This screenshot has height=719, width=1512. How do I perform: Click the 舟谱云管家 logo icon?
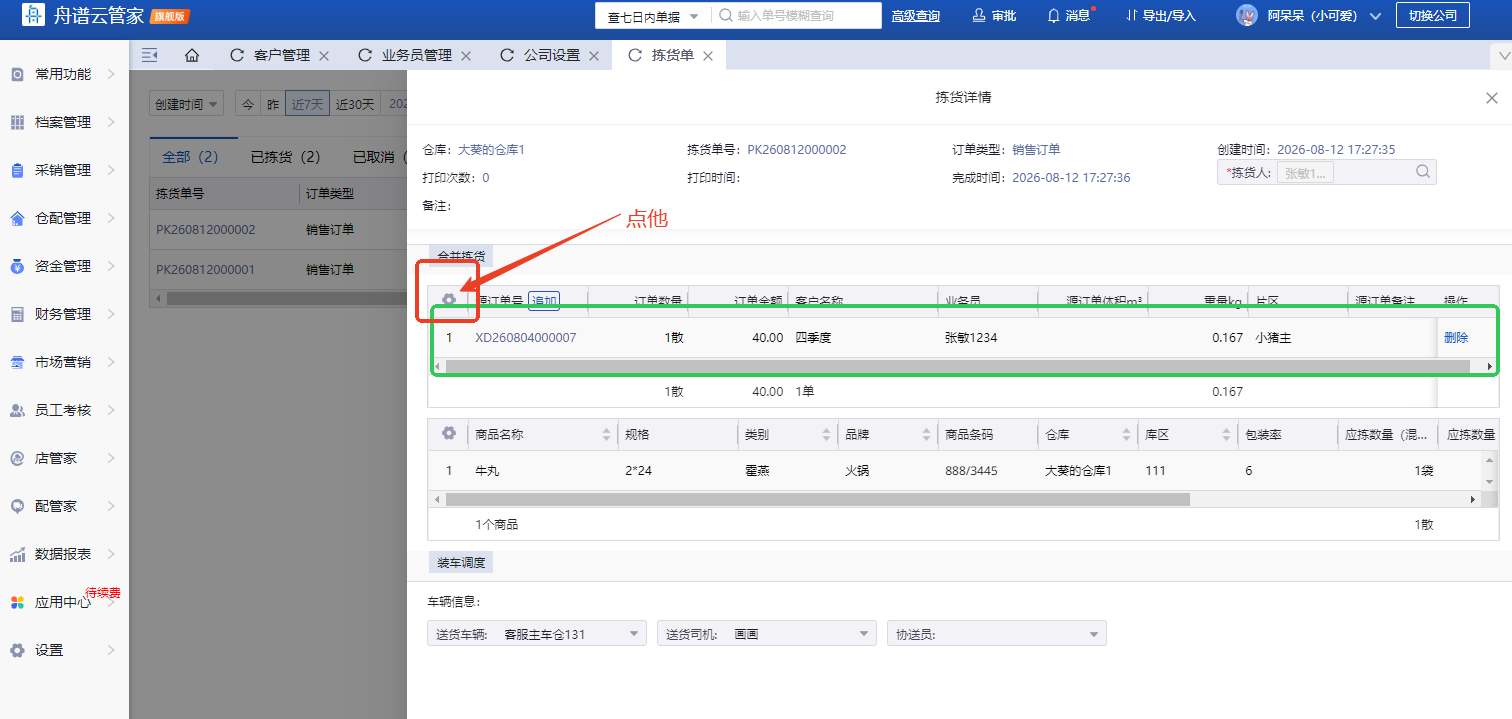[33, 16]
